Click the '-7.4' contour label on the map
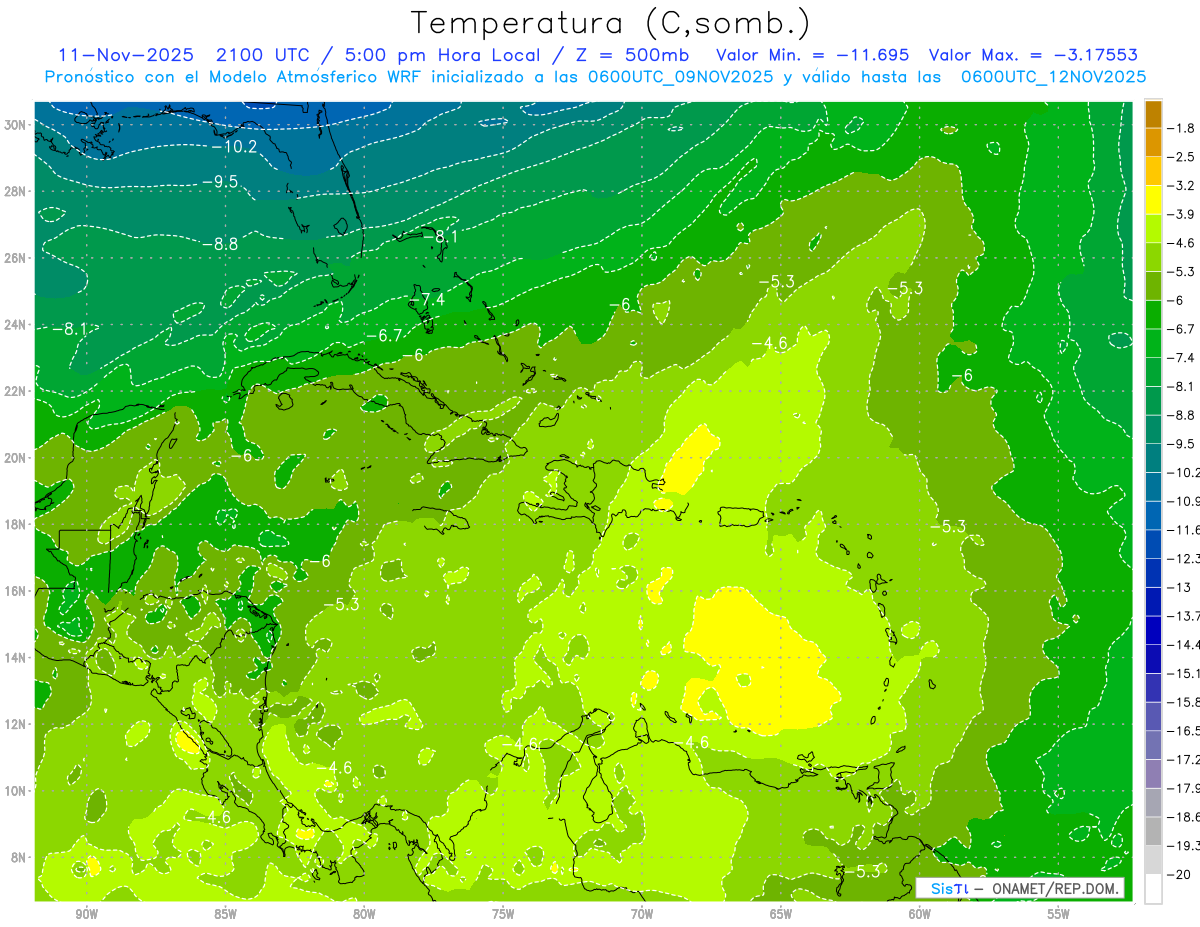The height and width of the screenshot is (927, 1200). point(428,299)
